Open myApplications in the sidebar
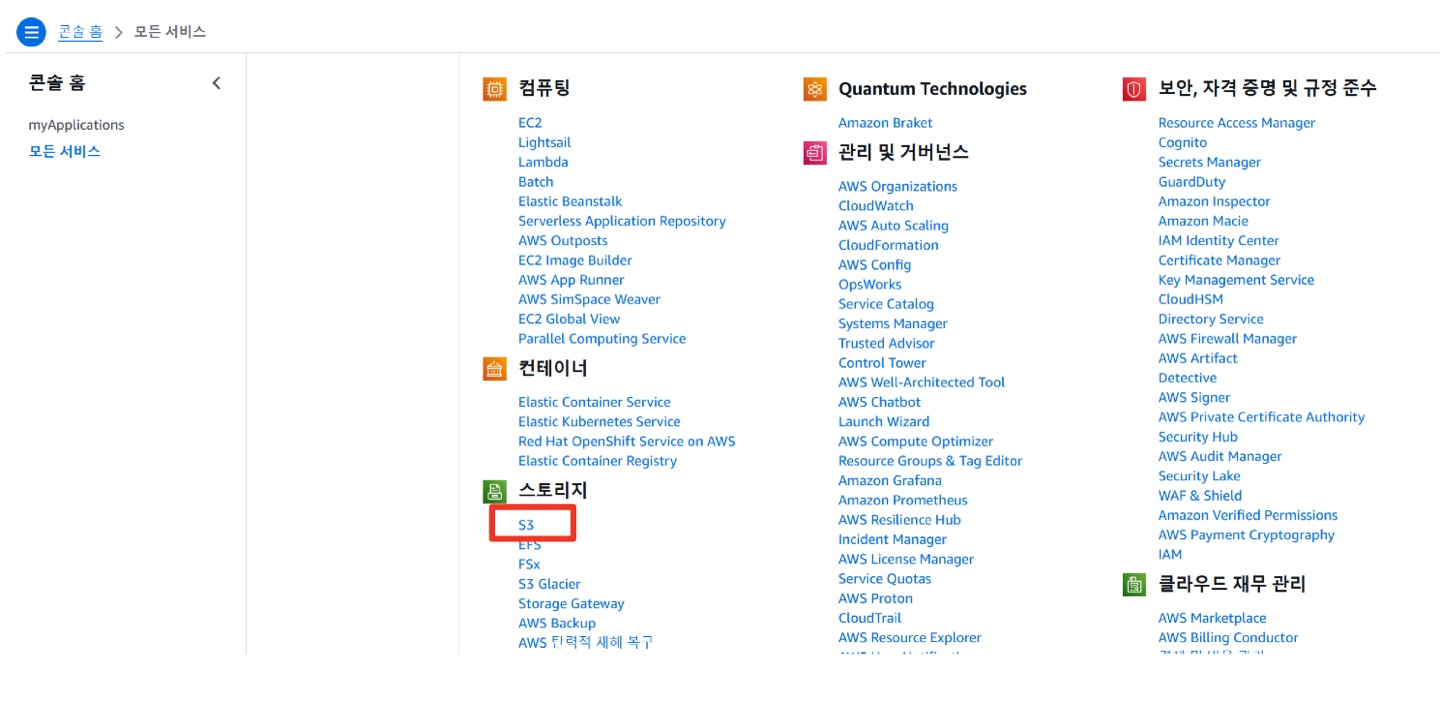The image size is (1440, 703). tap(77, 125)
